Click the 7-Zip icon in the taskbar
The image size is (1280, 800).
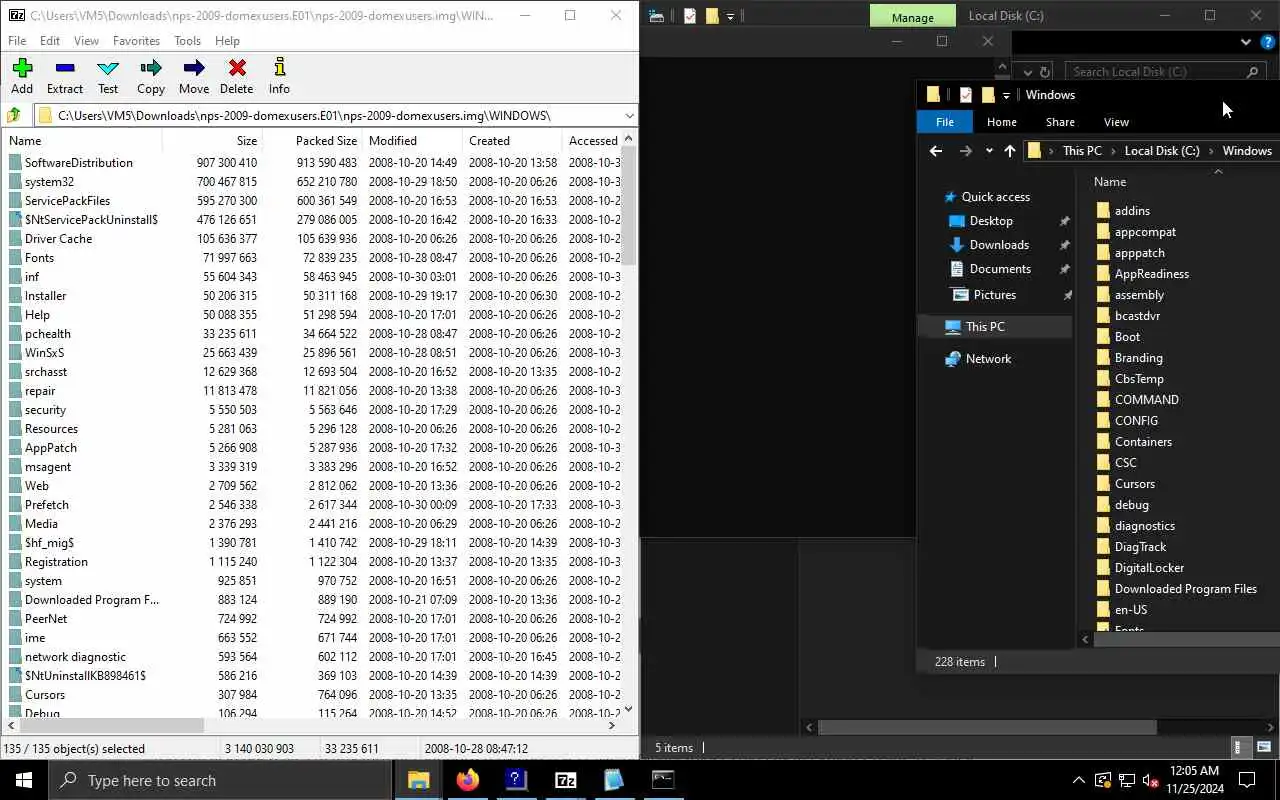click(565, 780)
